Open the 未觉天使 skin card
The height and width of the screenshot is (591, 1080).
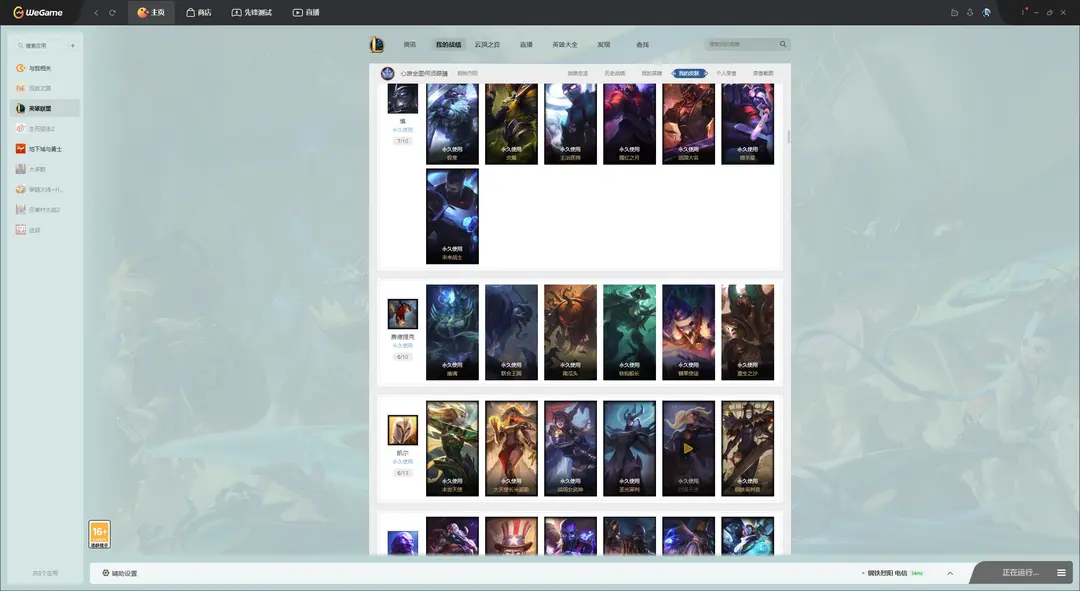(x=453, y=448)
